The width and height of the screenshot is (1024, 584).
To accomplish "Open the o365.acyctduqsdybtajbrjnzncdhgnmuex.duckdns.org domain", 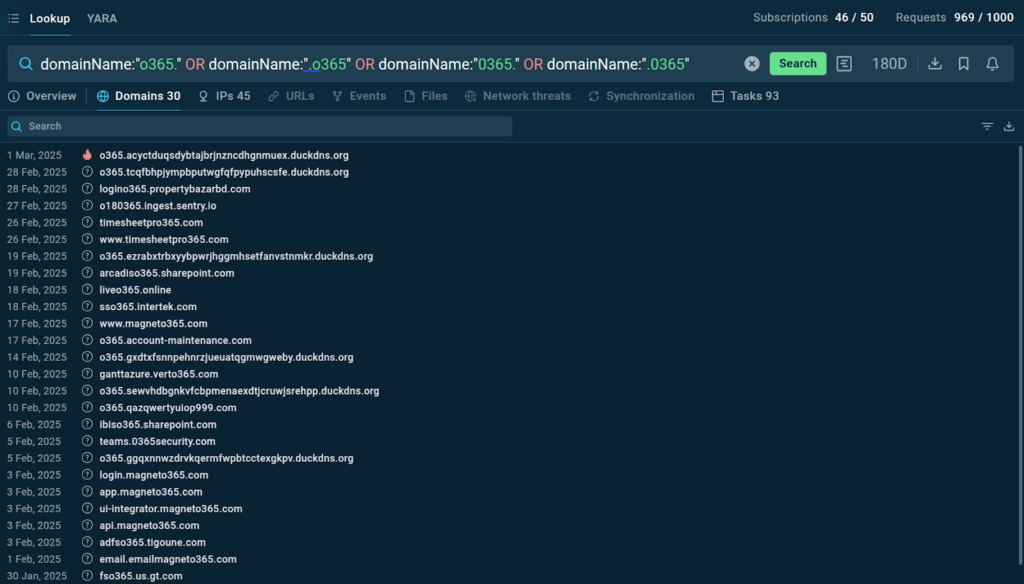I will click(x=223, y=156).
